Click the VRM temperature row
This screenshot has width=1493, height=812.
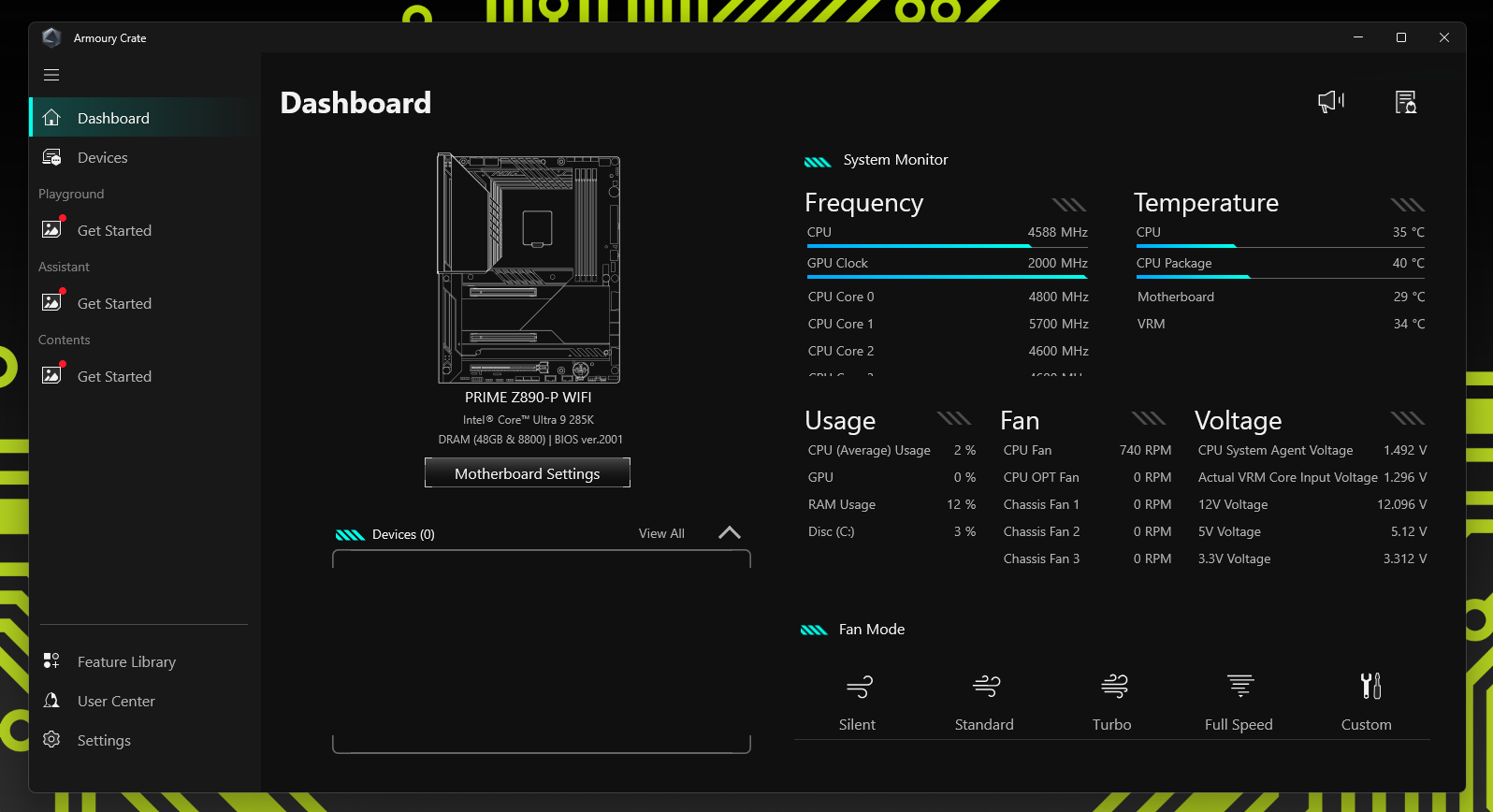click(x=1281, y=324)
